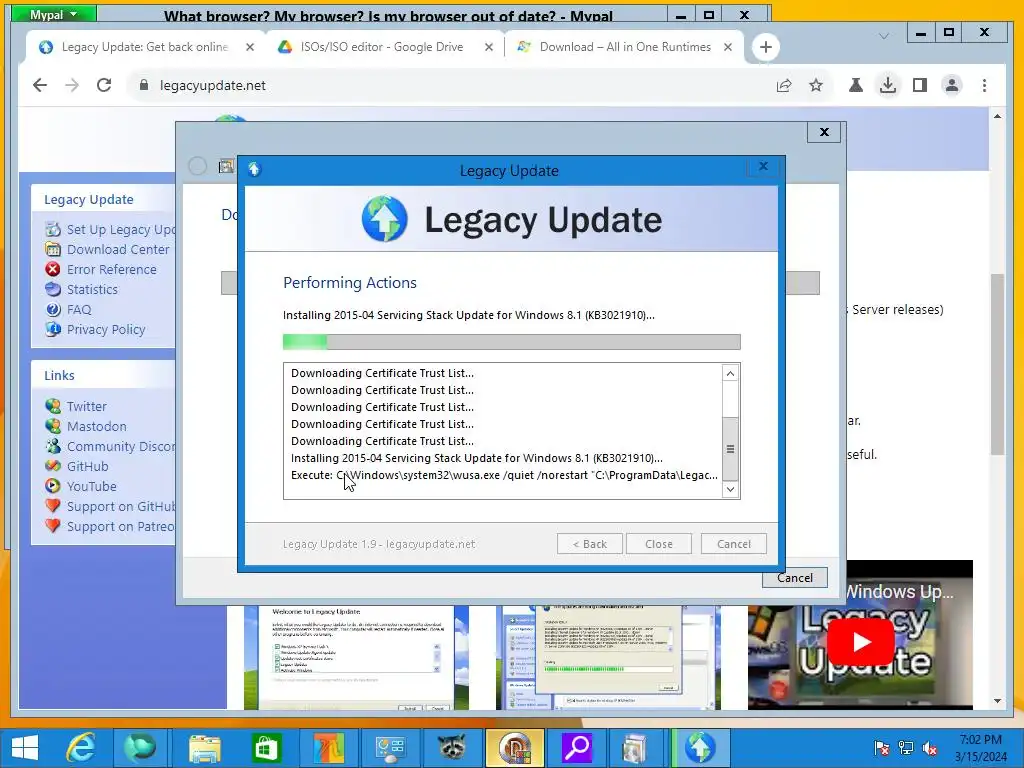Close the All in One Runtimes tab

point(728,47)
